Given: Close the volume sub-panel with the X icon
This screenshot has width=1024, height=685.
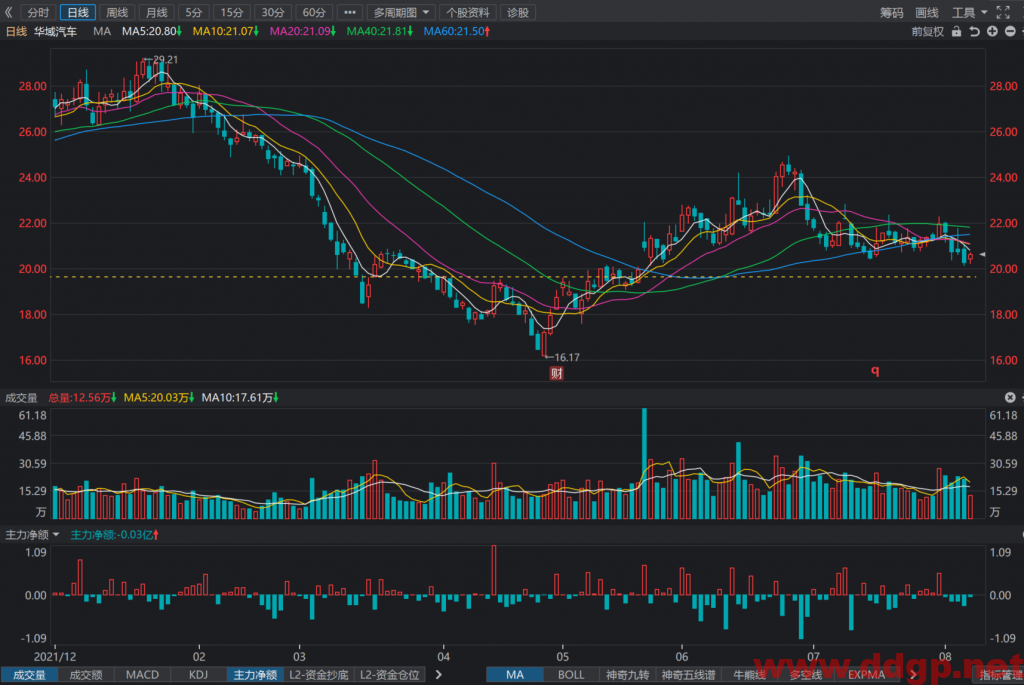Looking at the screenshot, I should coord(1010,397).
